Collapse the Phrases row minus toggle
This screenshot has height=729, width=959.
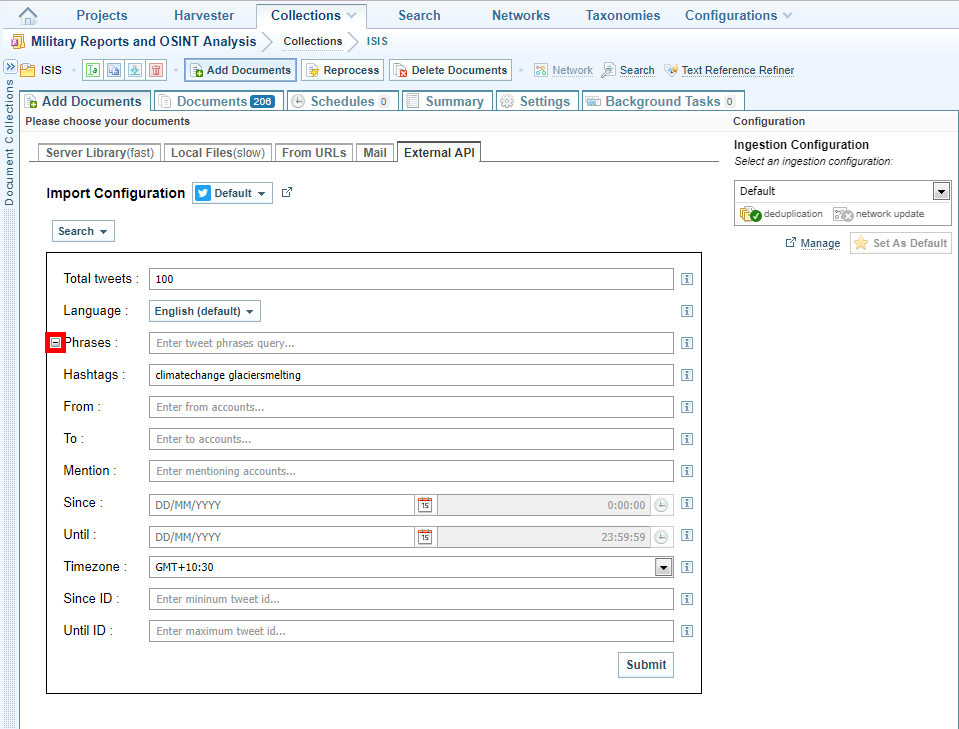tap(56, 343)
